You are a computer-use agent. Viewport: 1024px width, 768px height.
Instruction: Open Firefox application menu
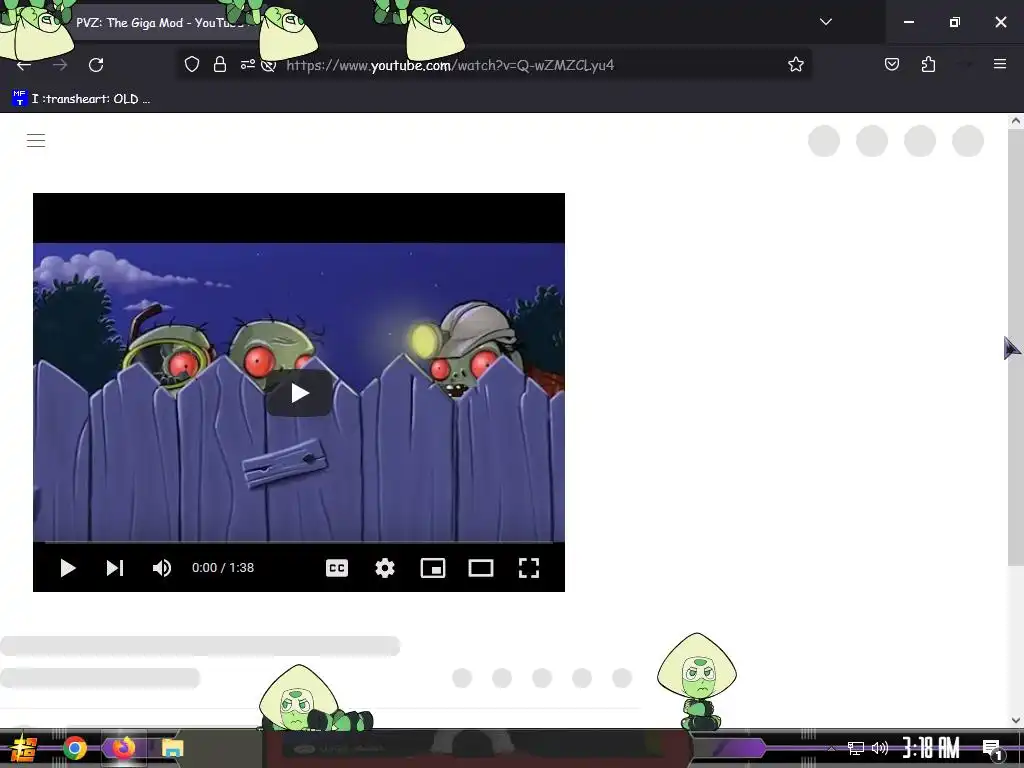coord(999,64)
